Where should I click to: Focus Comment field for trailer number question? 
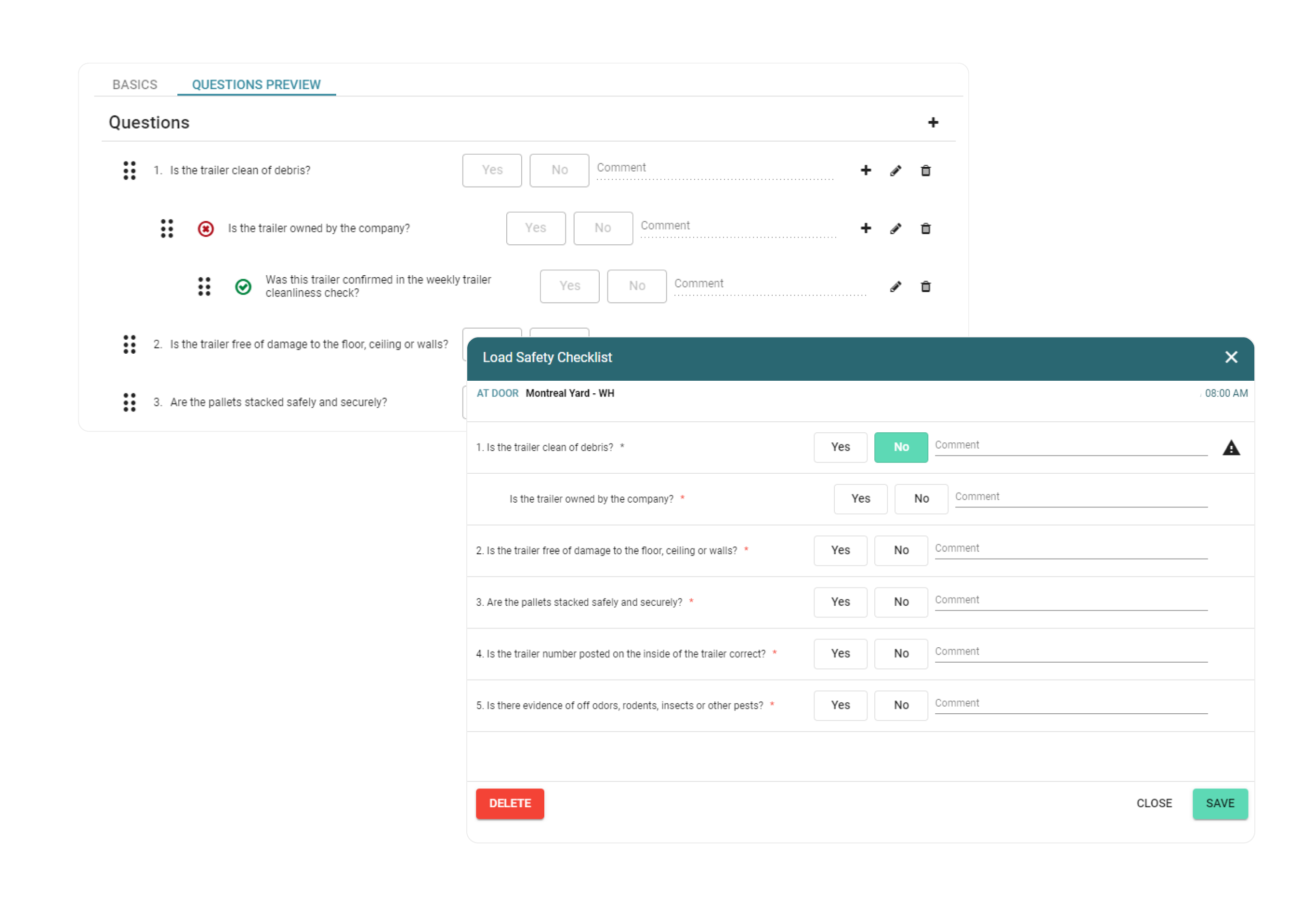1071,653
